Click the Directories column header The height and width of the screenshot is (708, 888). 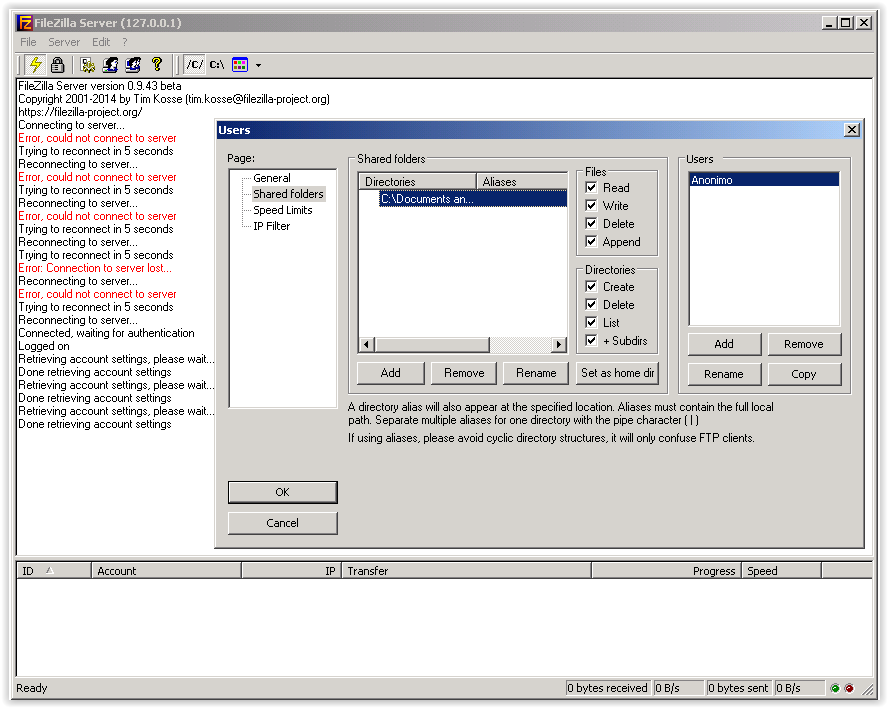417,182
